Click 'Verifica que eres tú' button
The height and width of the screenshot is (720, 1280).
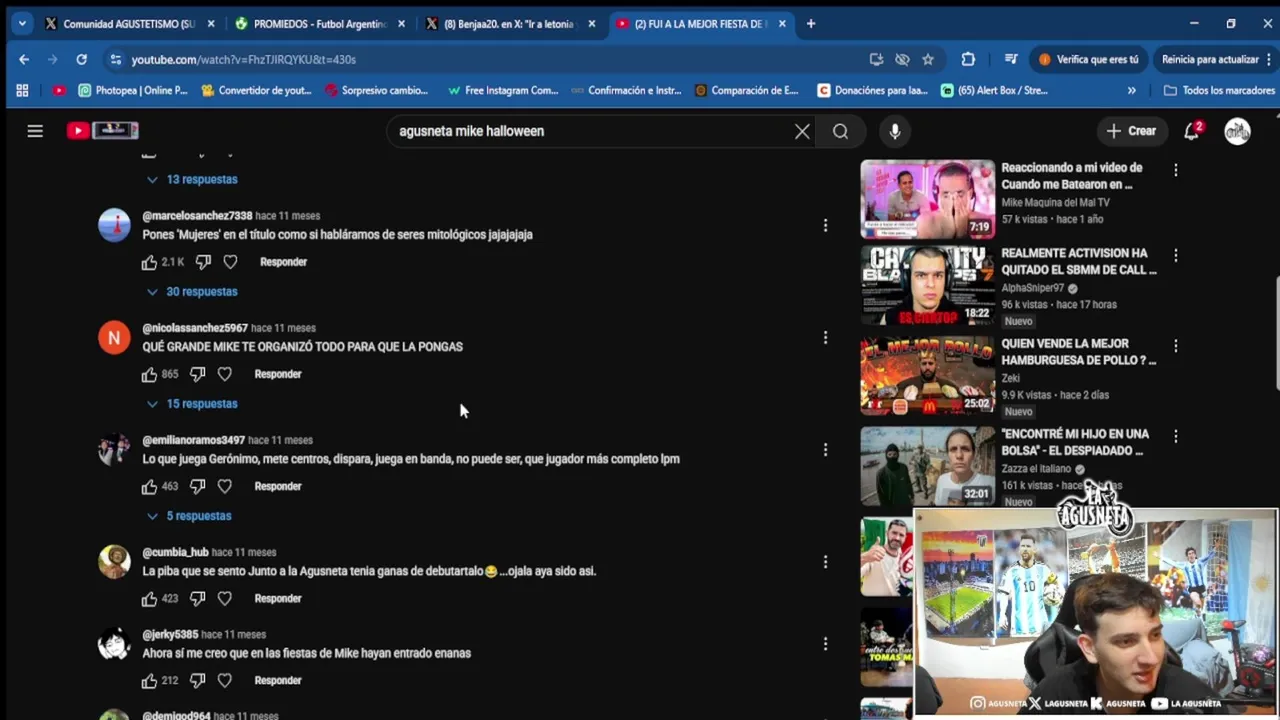click(1088, 59)
